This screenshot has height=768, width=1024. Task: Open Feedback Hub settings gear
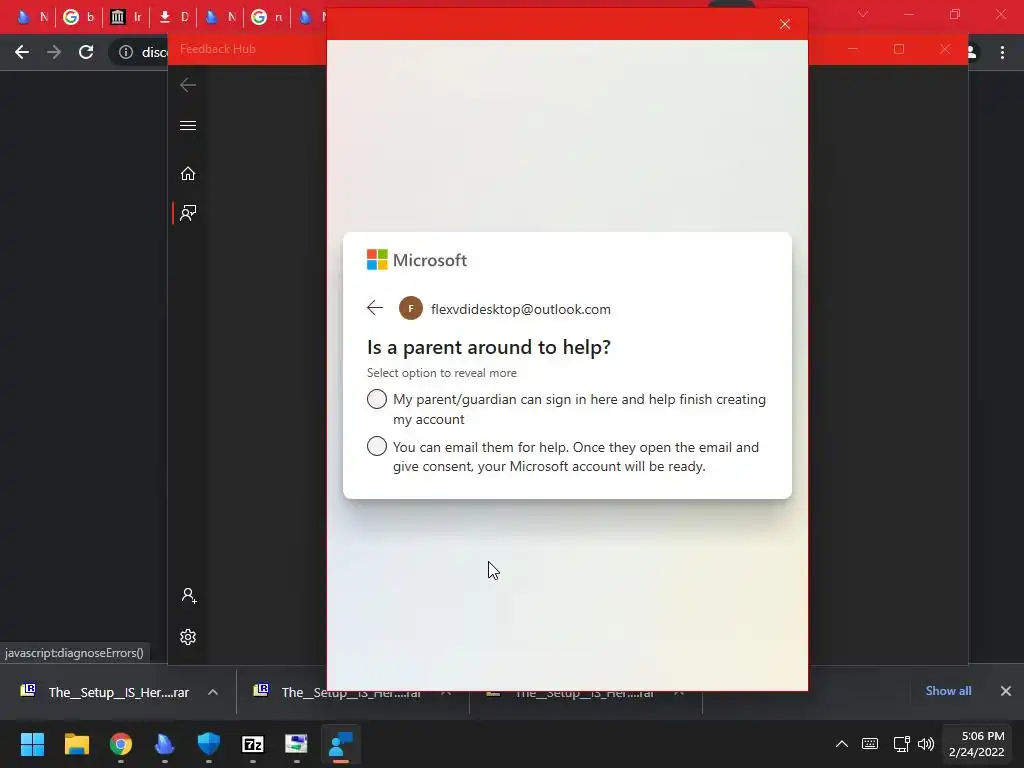[x=188, y=637]
